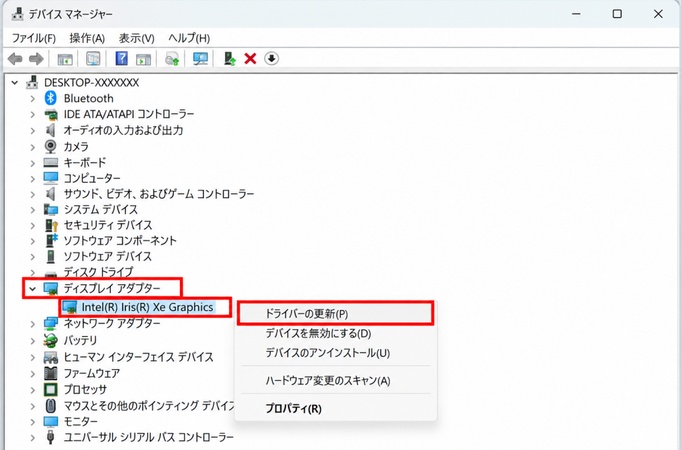
Task: Click the USB icon beside ユニバーサル シリアル バス
Action: (50, 437)
